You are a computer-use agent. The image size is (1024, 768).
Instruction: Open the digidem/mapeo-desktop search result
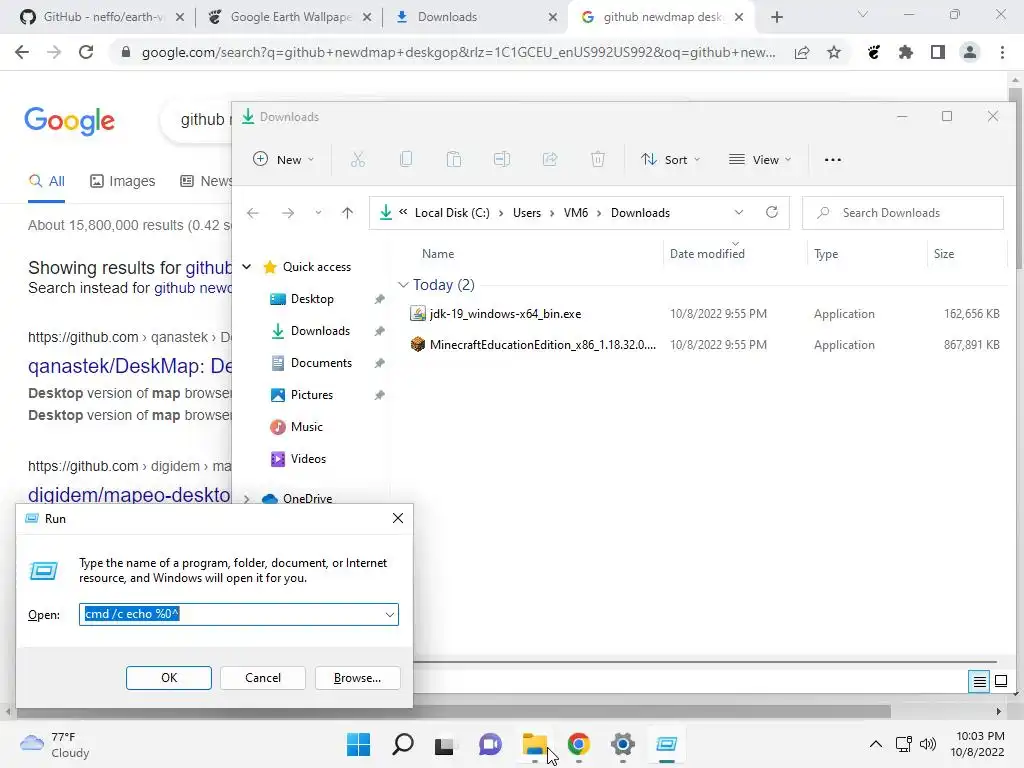point(129,494)
